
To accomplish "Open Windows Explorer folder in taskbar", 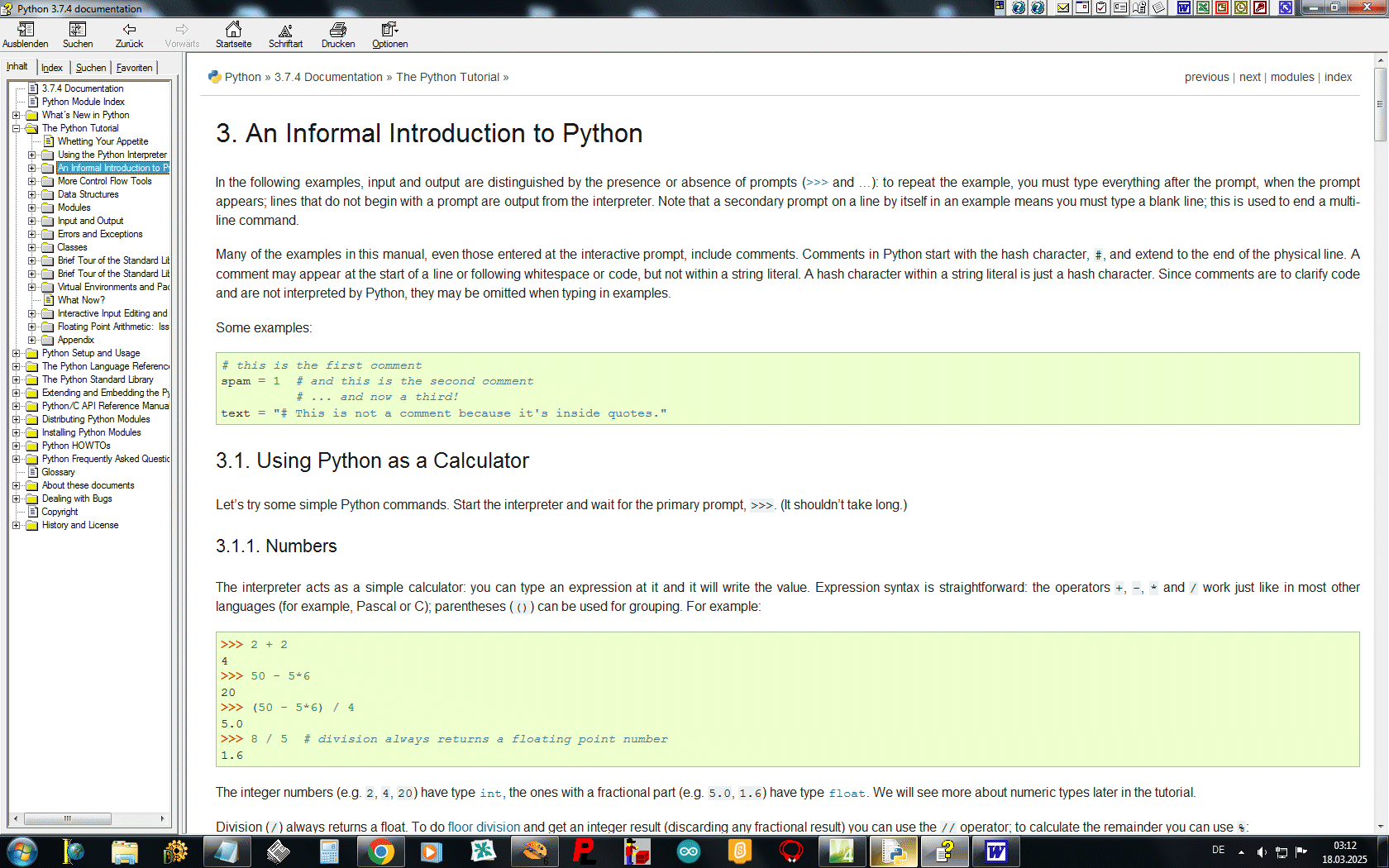I will (125, 851).
